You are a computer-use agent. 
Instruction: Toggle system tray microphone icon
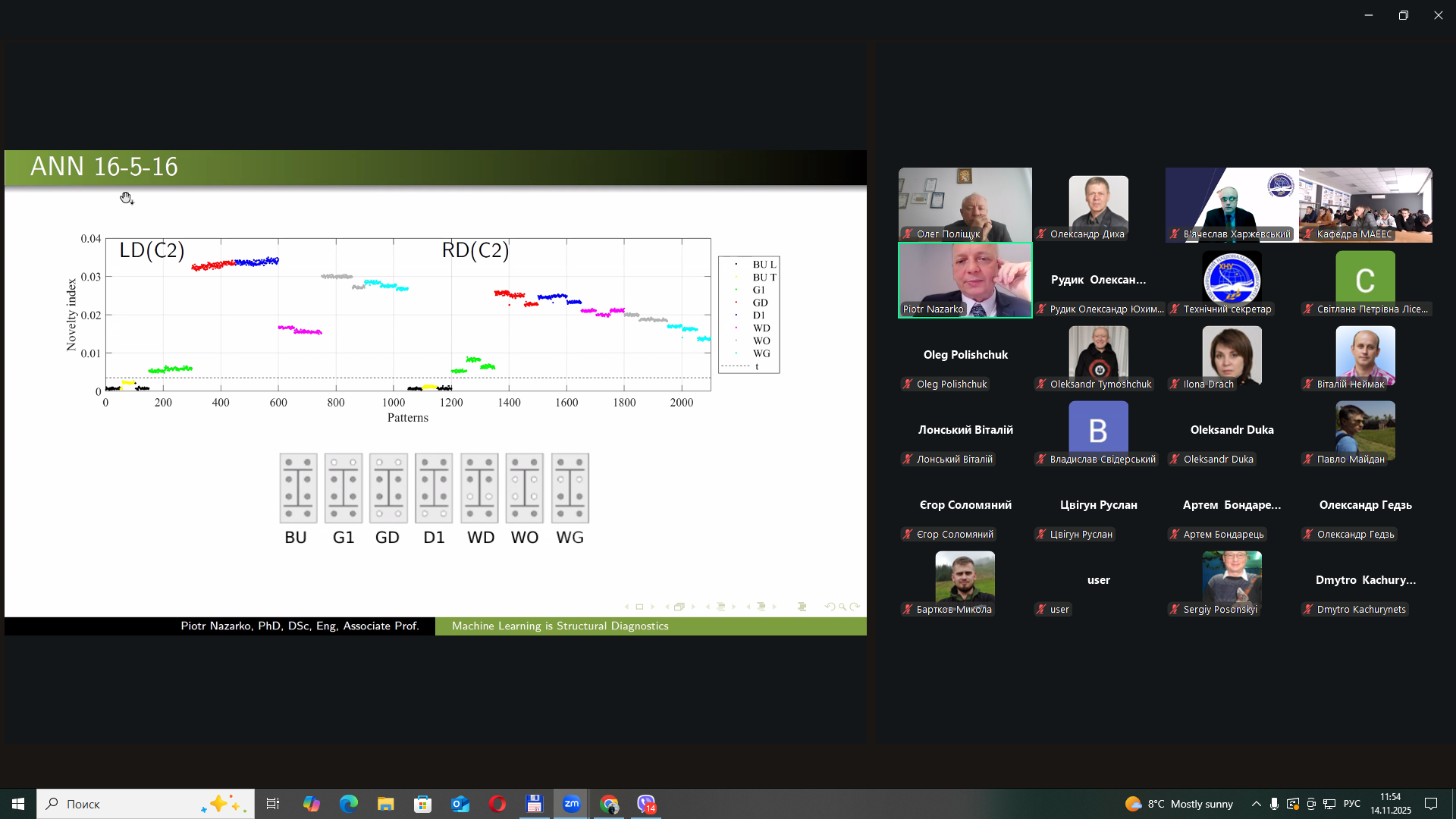click(1274, 804)
